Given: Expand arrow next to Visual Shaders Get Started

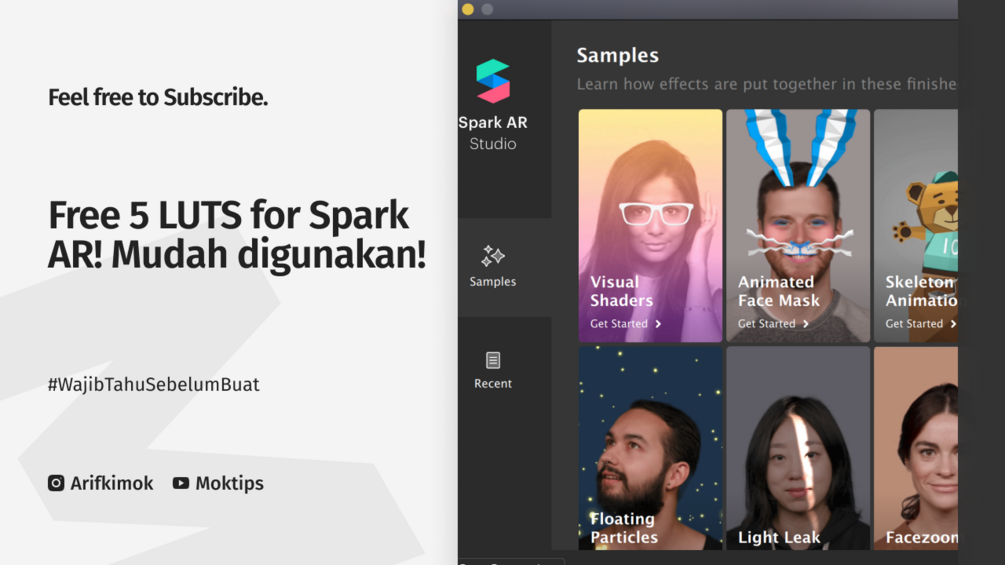Looking at the screenshot, I should click(x=658, y=324).
